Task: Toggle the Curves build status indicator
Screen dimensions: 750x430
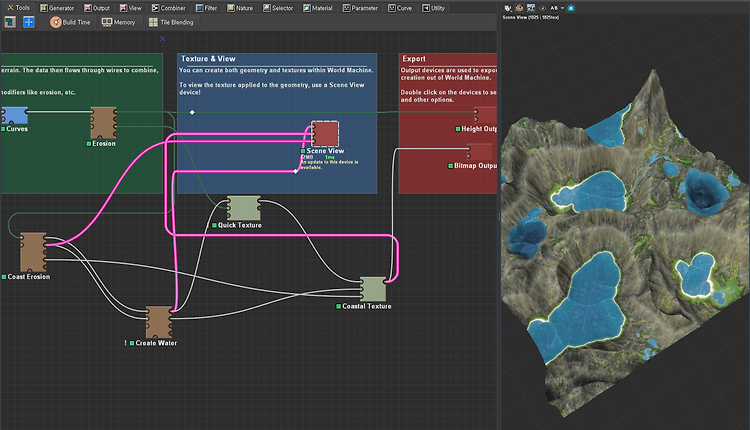Action: 3,129
